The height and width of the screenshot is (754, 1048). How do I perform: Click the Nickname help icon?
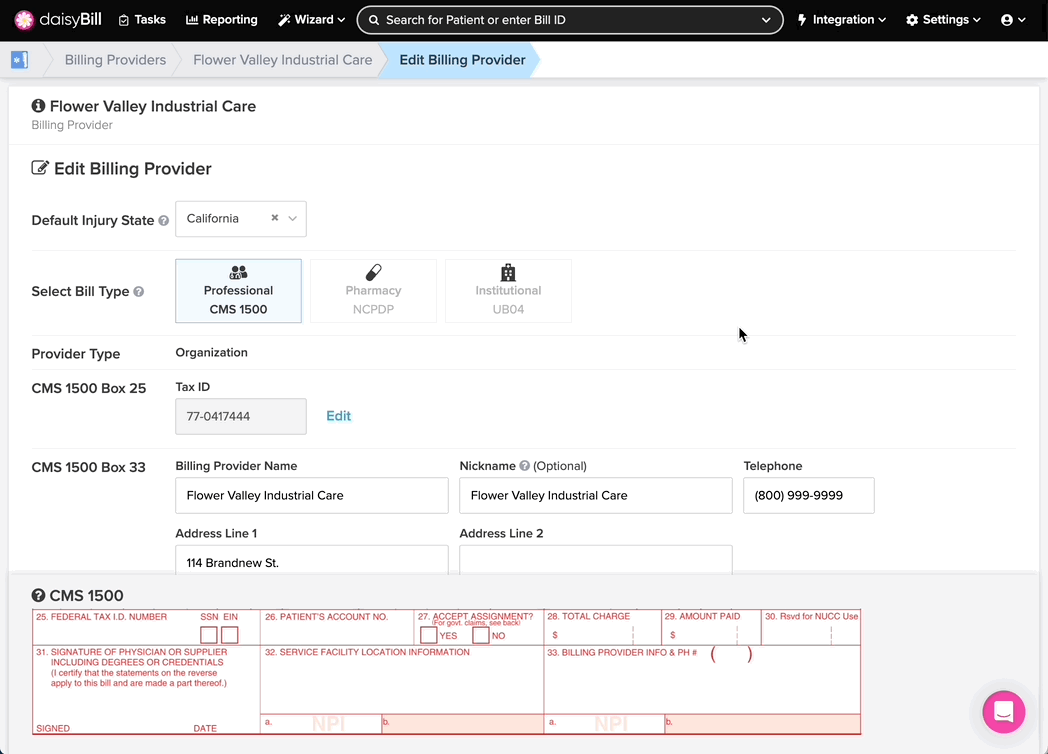point(525,466)
